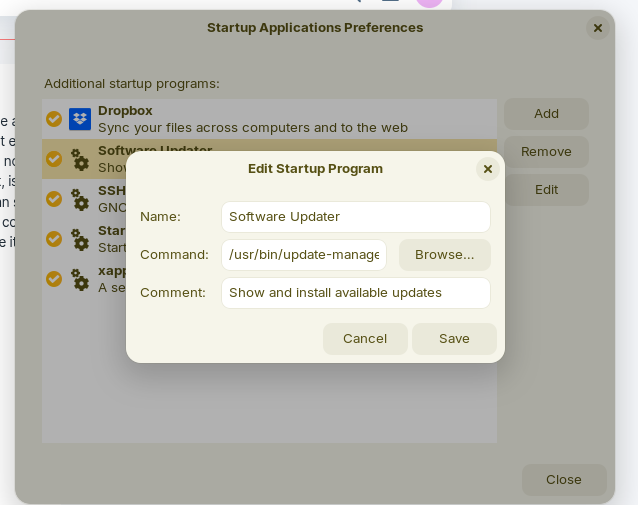Close the Startup Applications Preferences window
Viewport: 638px width, 505px height.
pyautogui.click(x=598, y=28)
